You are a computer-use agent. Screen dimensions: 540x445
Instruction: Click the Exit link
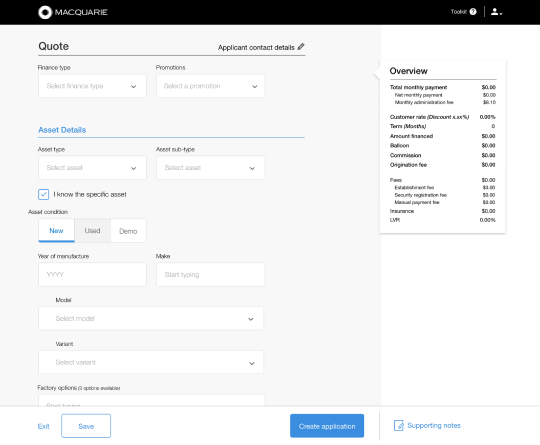pyautogui.click(x=43, y=426)
